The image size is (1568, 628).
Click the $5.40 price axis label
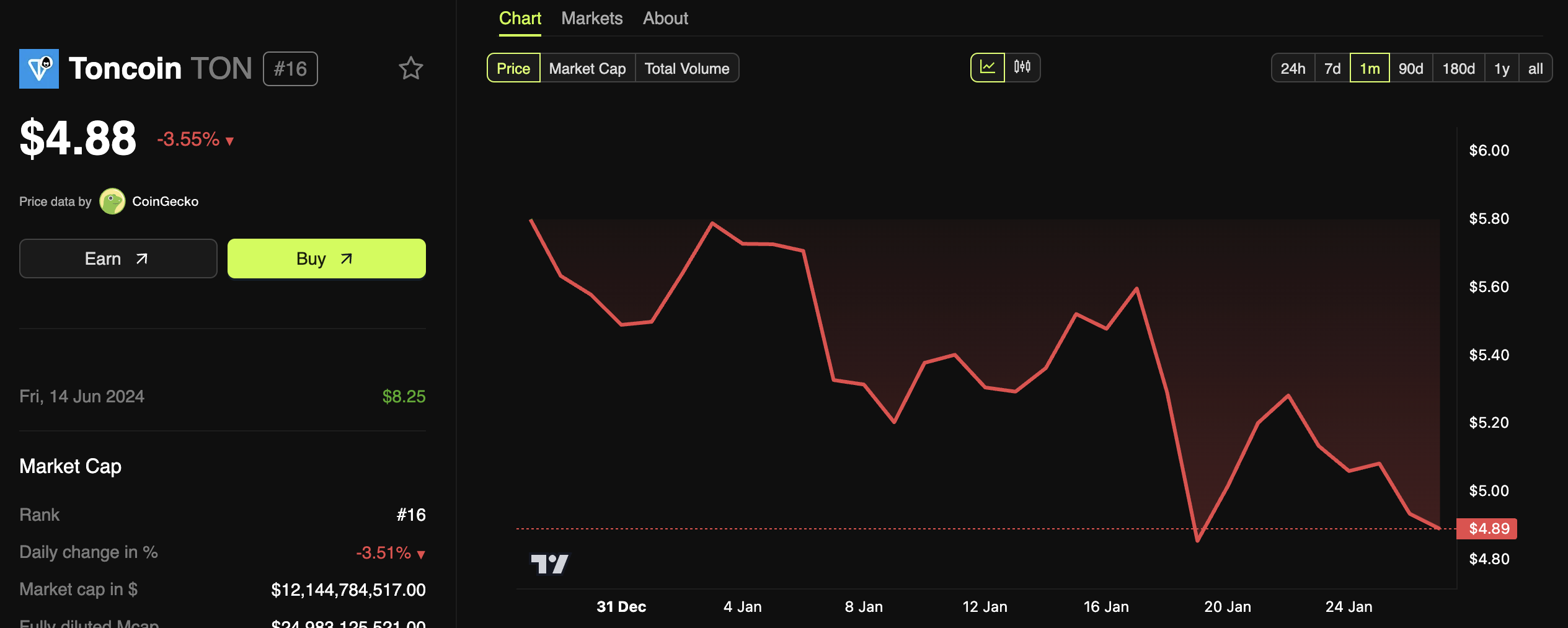[x=1489, y=355]
